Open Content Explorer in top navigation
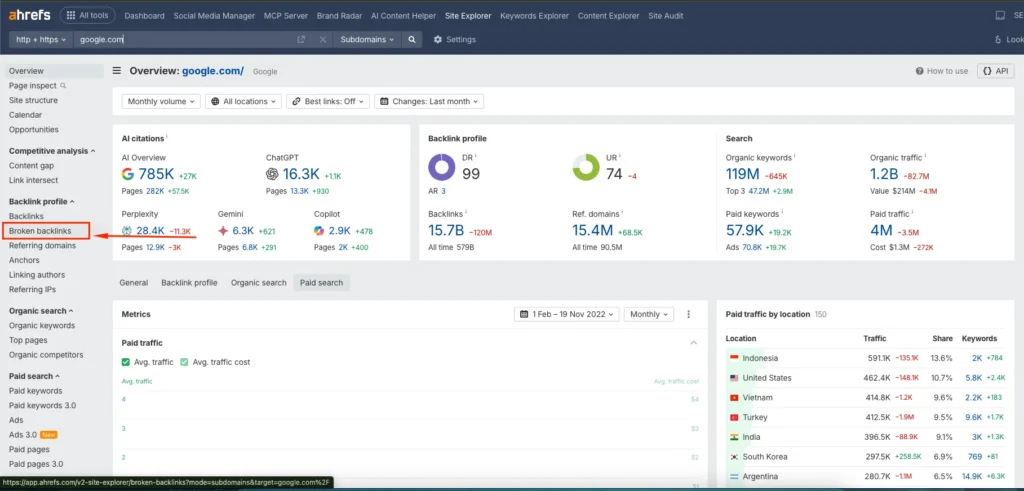Viewport: 1024px width, 491px height. [x=608, y=16]
